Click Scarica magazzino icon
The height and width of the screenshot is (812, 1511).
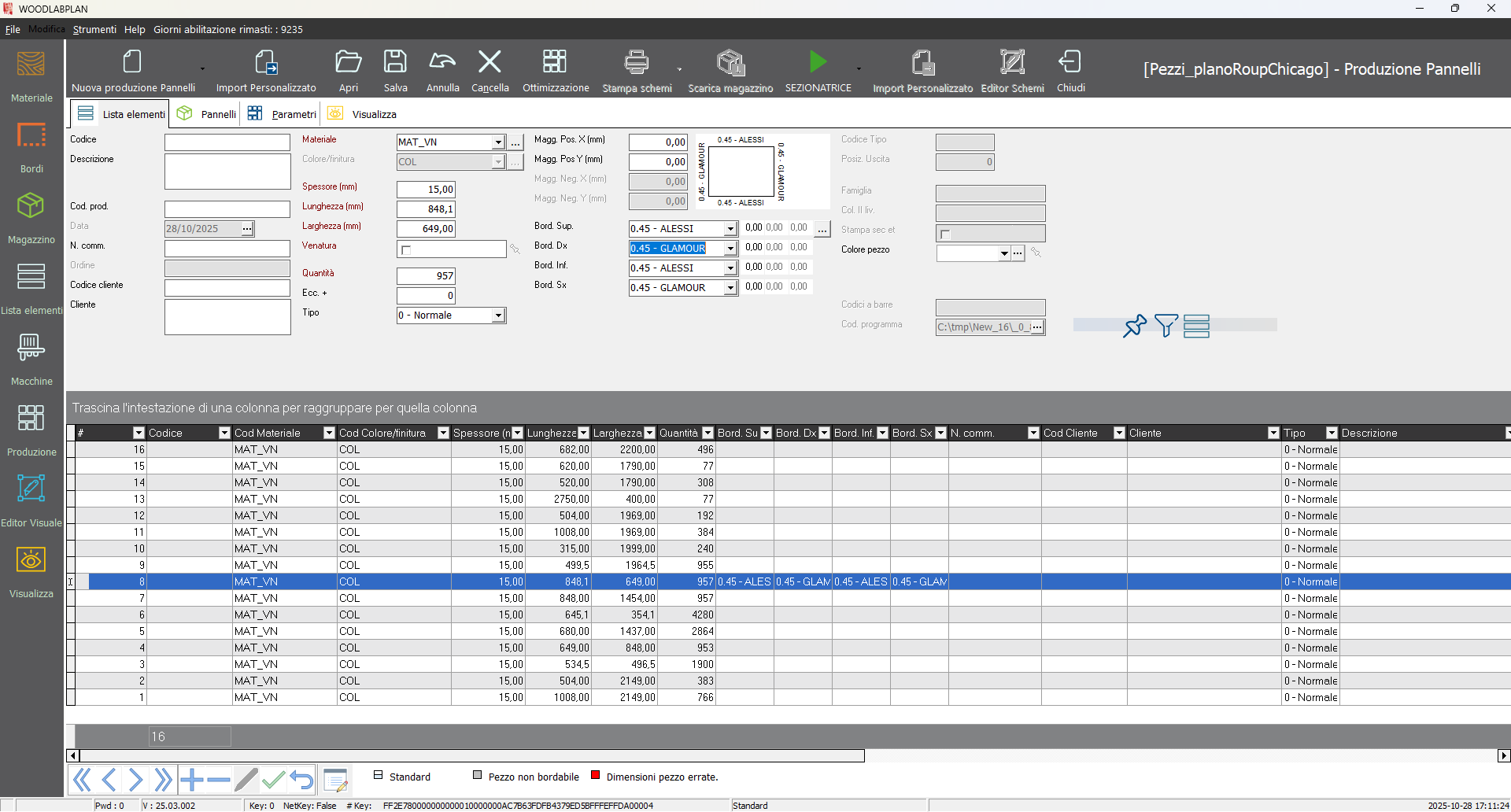[730, 62]
